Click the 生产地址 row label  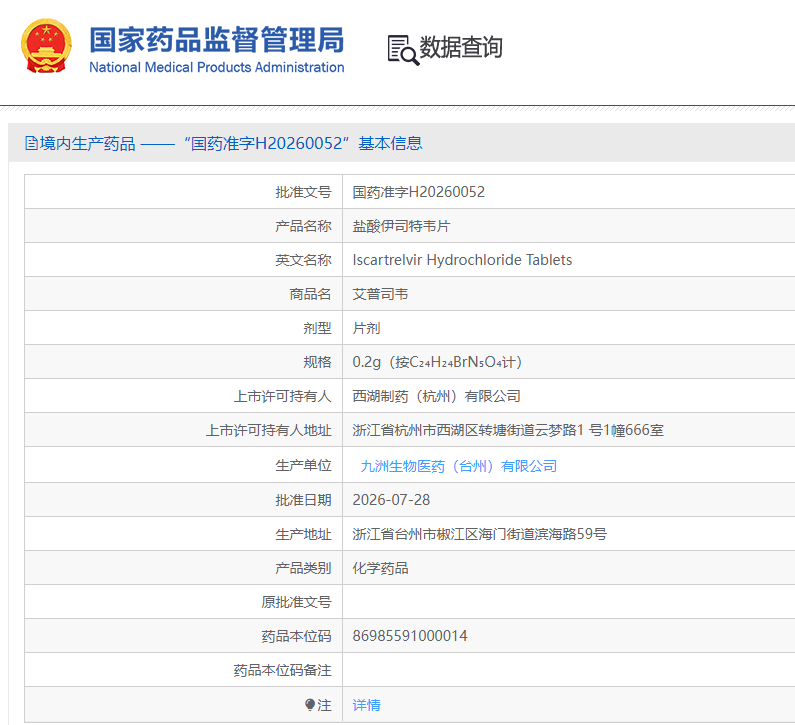point(303,534)
